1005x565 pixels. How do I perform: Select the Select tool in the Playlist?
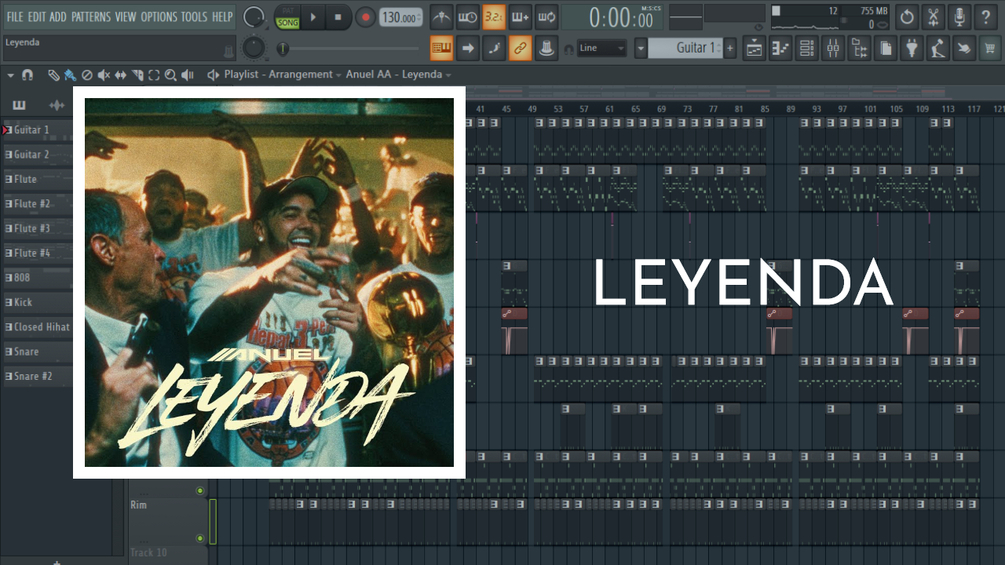click(x=154, y=75)
